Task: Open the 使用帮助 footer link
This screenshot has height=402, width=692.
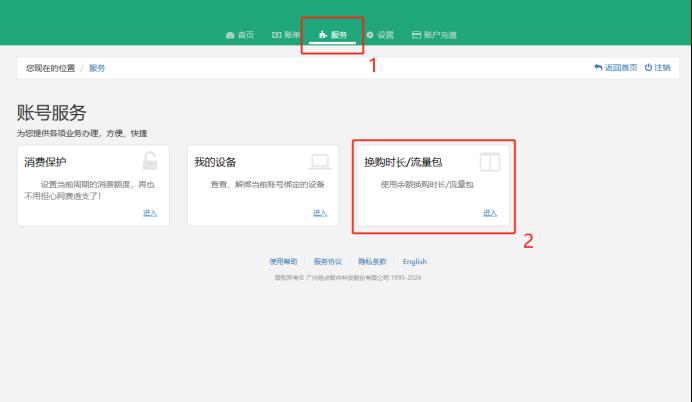Action: 281,262
